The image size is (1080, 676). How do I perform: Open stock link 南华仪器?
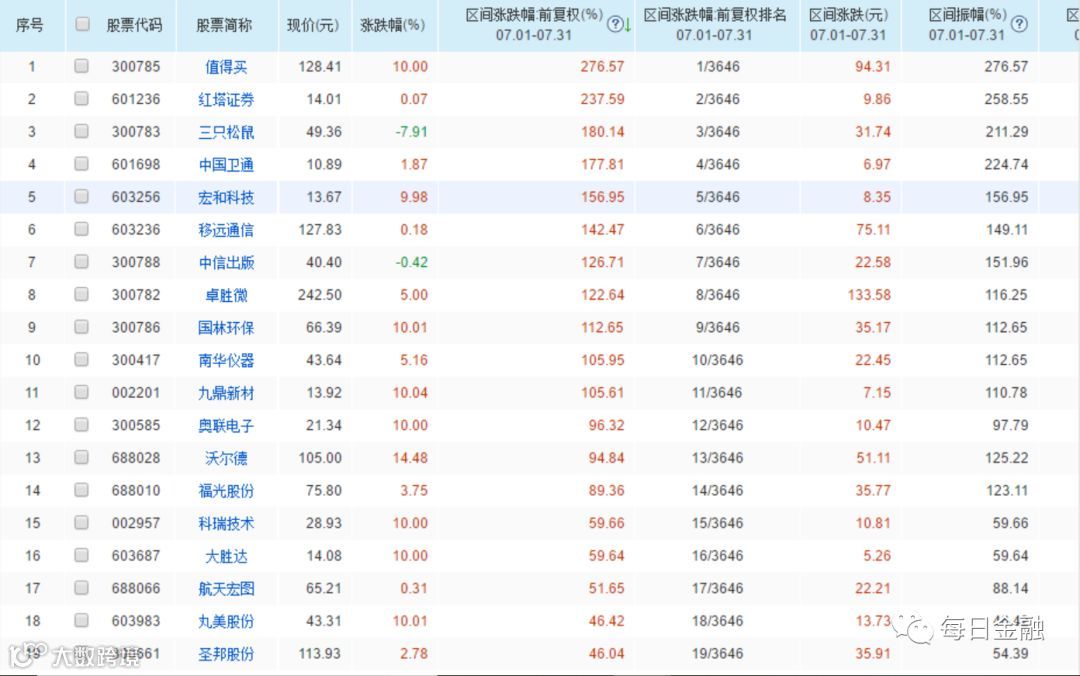226,360
